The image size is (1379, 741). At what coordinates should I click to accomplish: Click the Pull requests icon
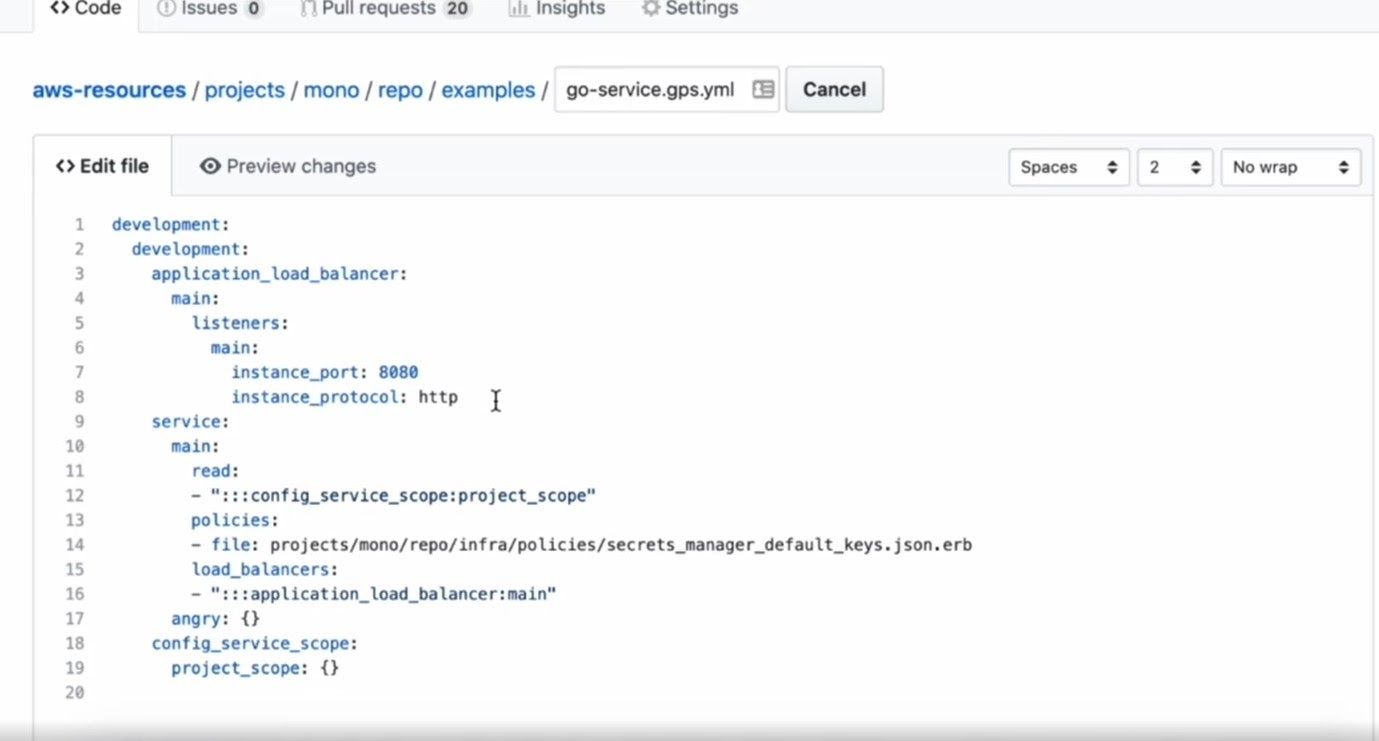coord(308,9)
